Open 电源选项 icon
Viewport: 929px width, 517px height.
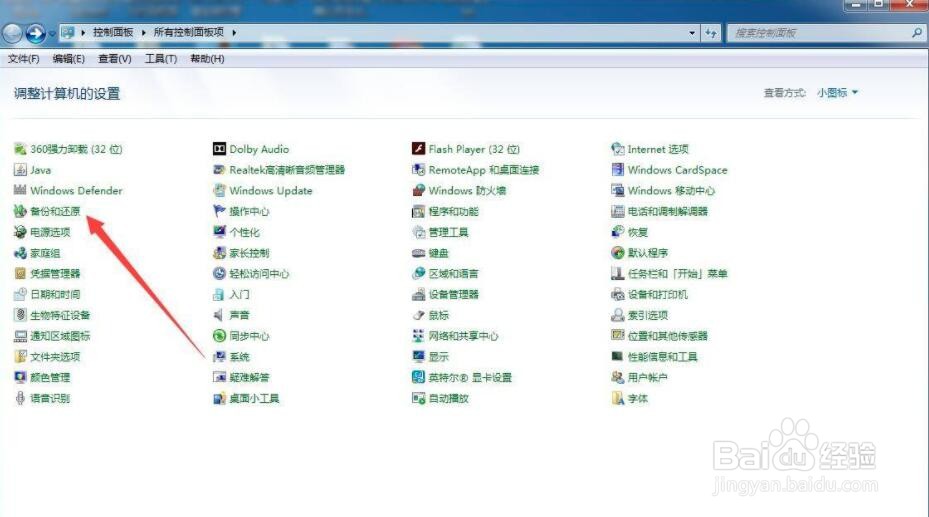click(20, 232)
